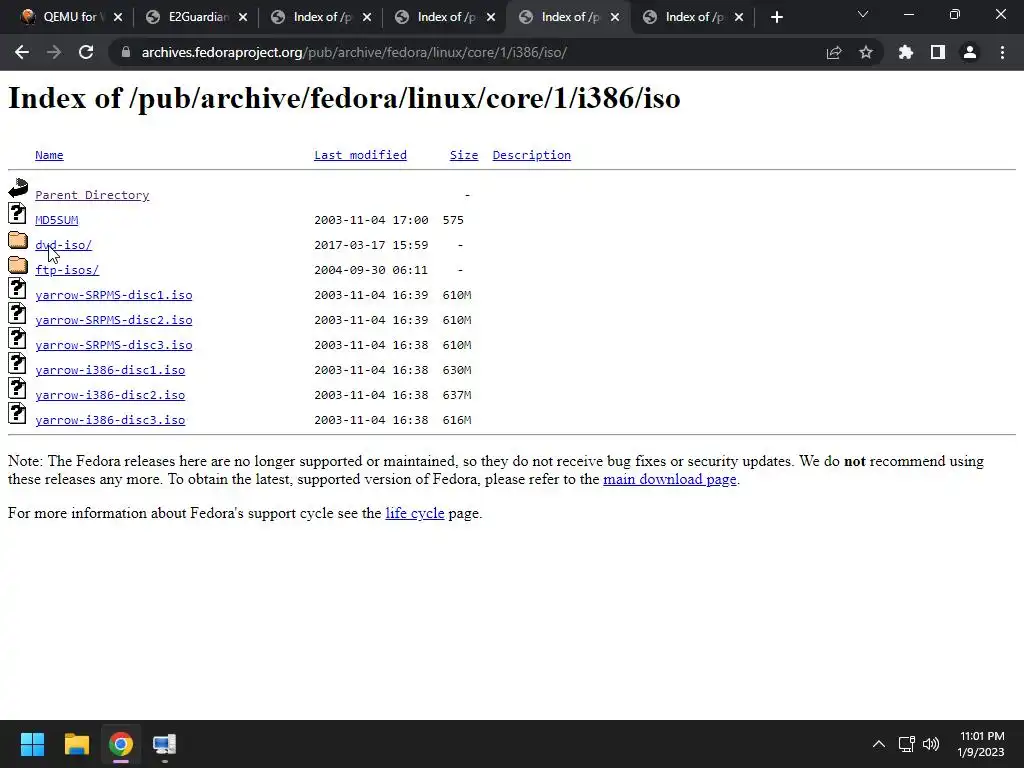The width and height of the screenshot is (1024, 768).
Task: Open the Chrome profile icon
Action: (x=970, y=52)
